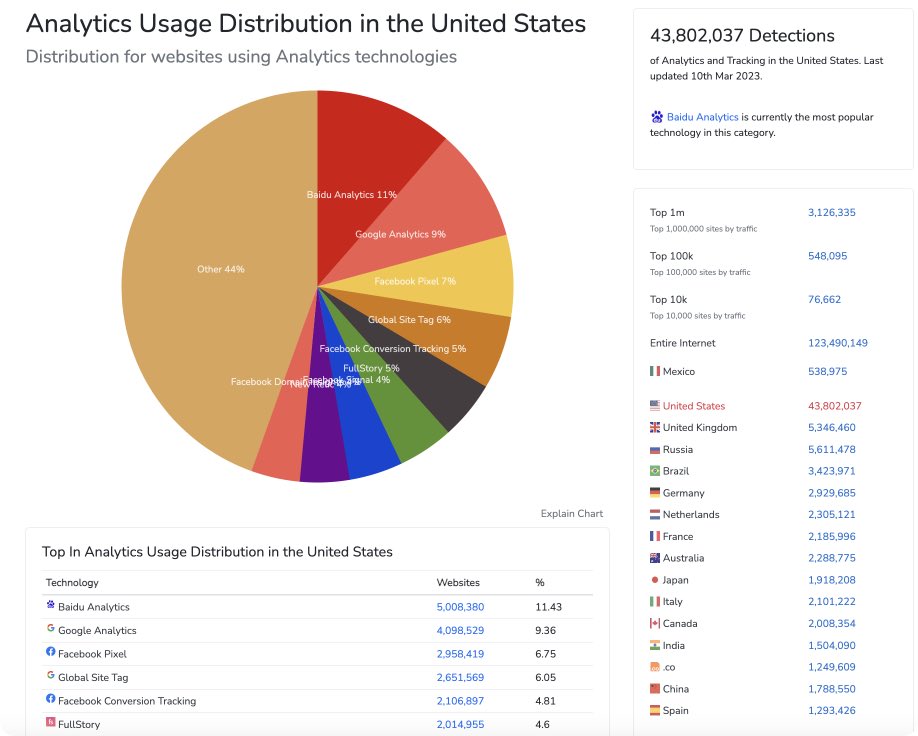The height and width of the screenshot is (736, 918).
Task: Click the .co domain icon
Action: tap(655, 667)
